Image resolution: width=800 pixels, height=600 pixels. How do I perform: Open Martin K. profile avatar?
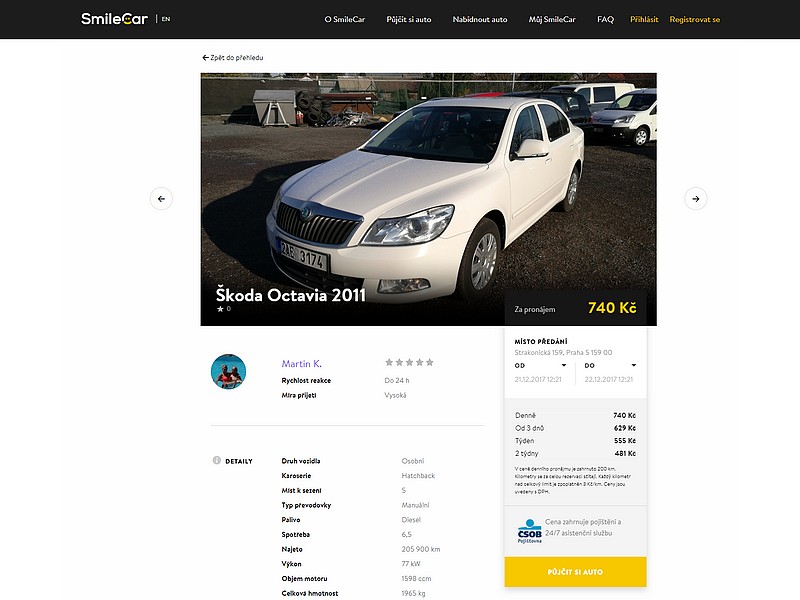tap(228, 371)
